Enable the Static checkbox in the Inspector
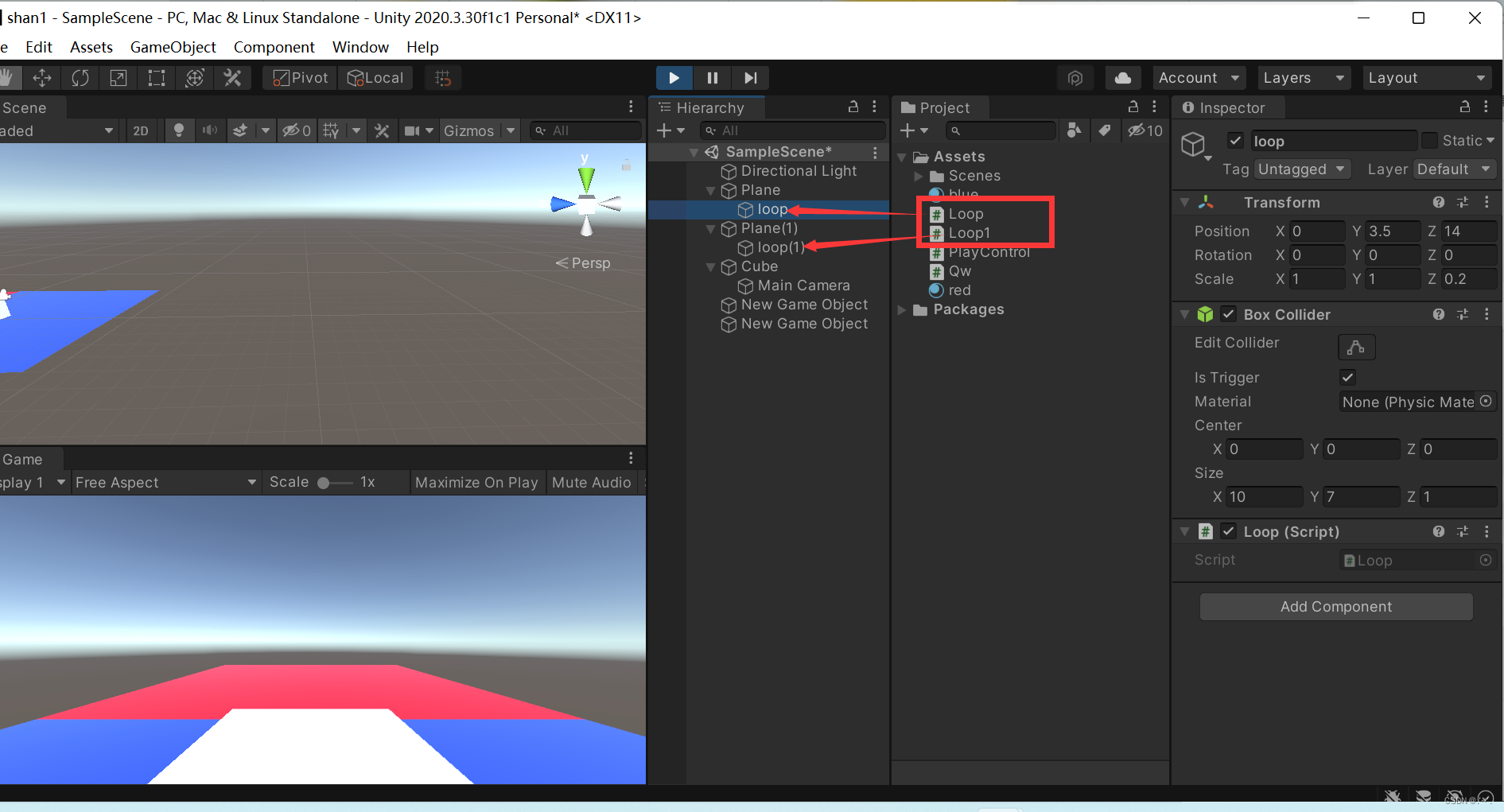1504x812 pixels. (x=1429, y=140)
